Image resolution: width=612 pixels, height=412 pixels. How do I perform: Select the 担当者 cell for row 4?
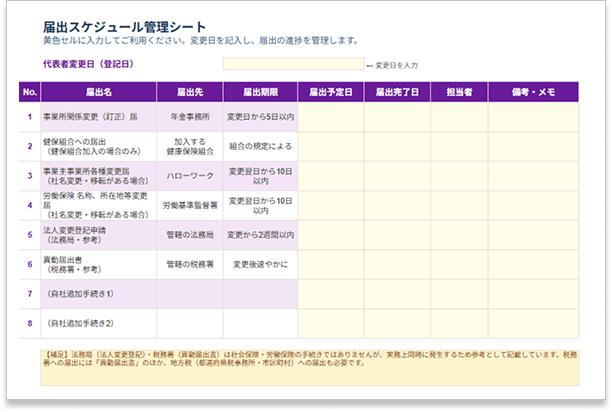459,206
